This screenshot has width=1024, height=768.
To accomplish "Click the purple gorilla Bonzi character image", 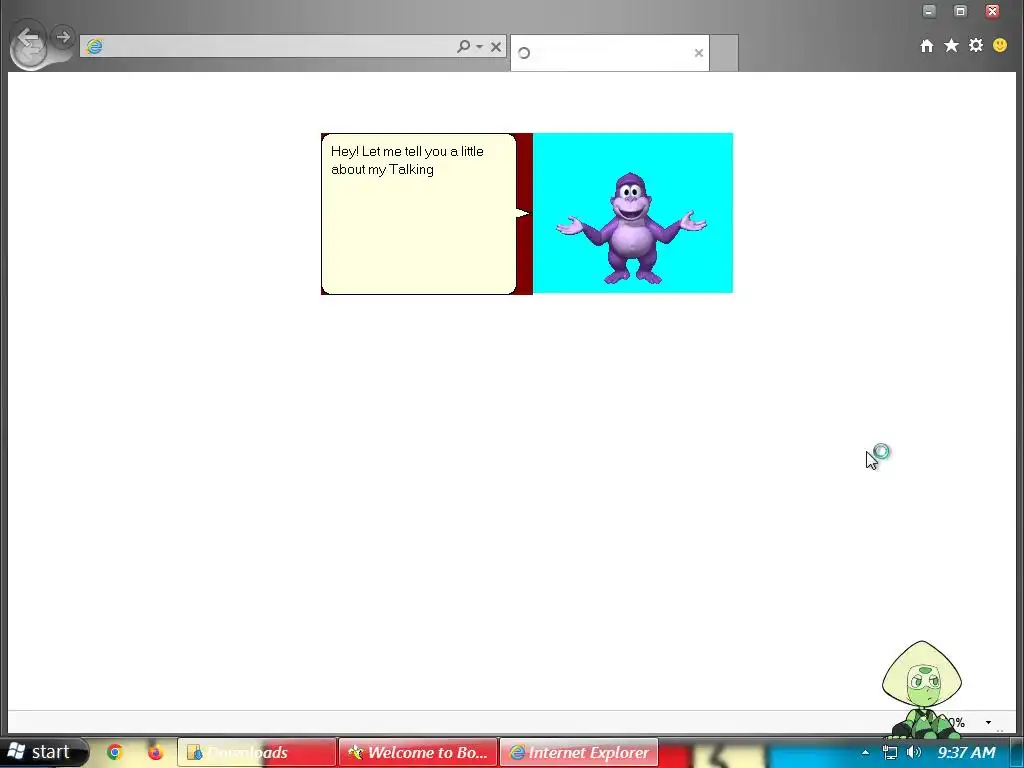I will tap(631, 228).
